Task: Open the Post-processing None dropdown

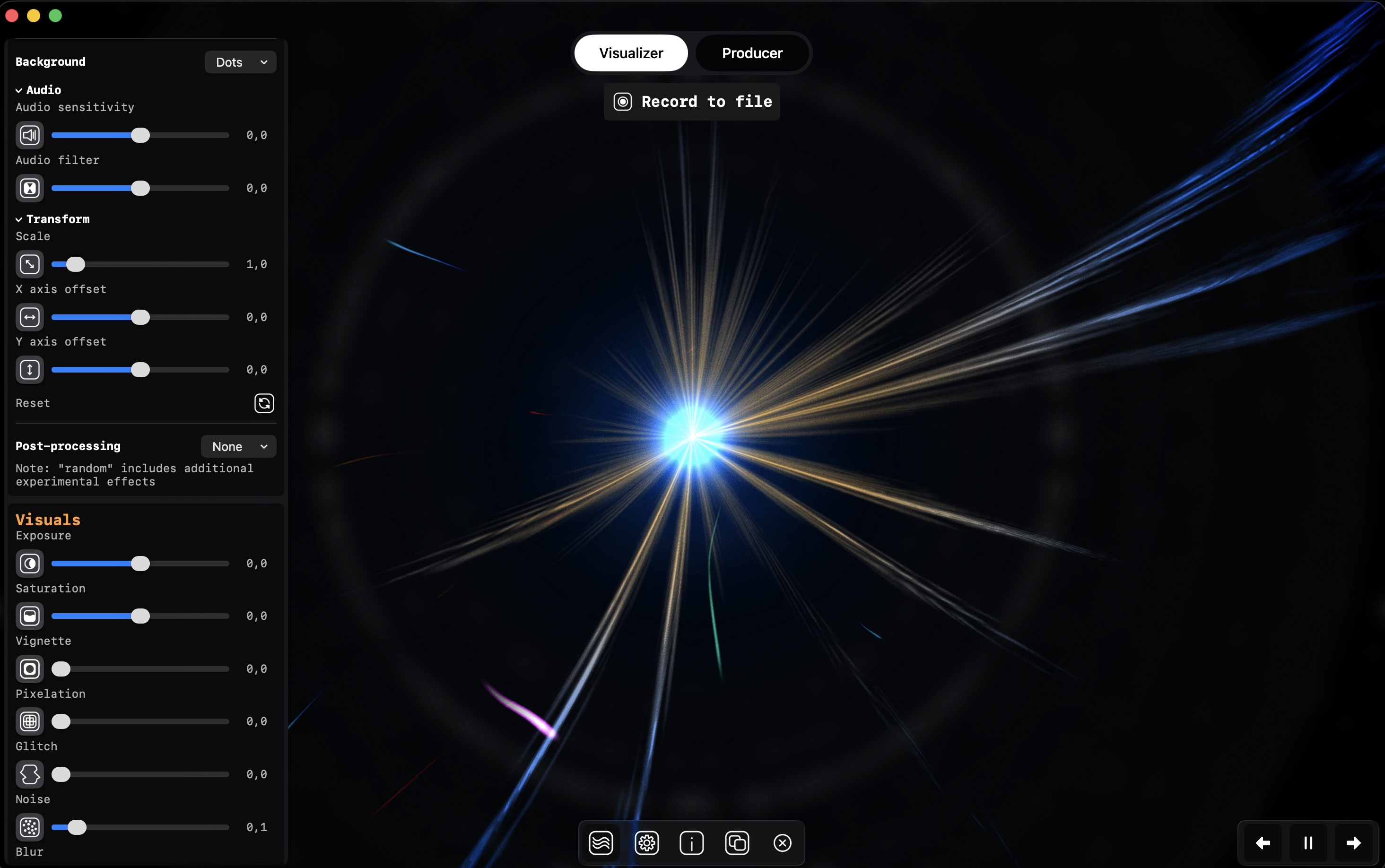Action: 238,446
